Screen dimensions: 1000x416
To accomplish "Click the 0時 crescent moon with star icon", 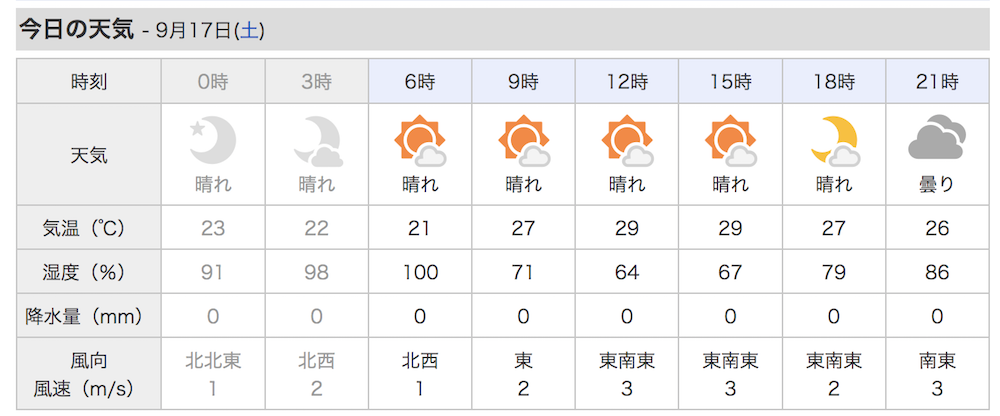I will [x=213, y=140].
